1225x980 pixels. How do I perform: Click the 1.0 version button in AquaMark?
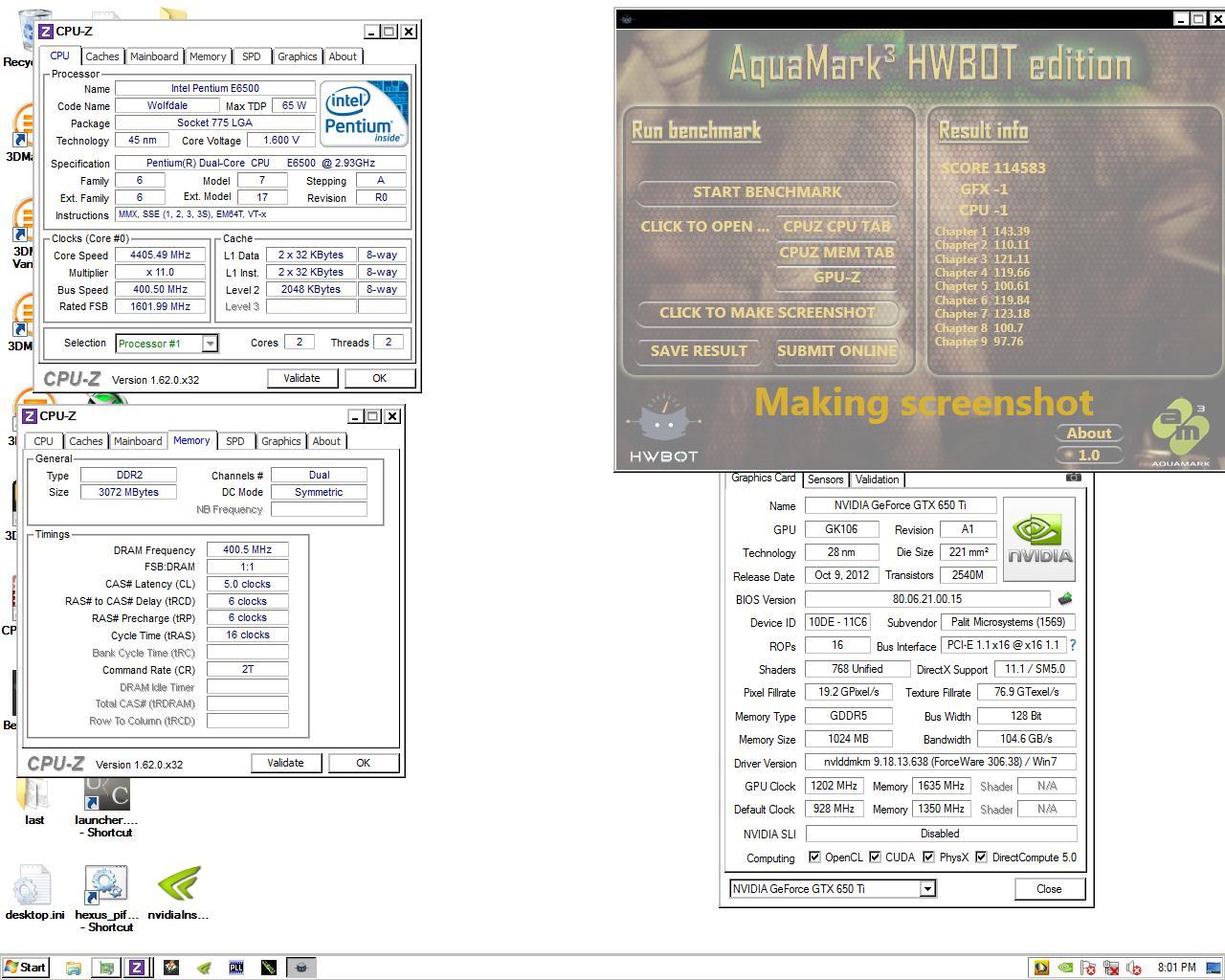1089,456
